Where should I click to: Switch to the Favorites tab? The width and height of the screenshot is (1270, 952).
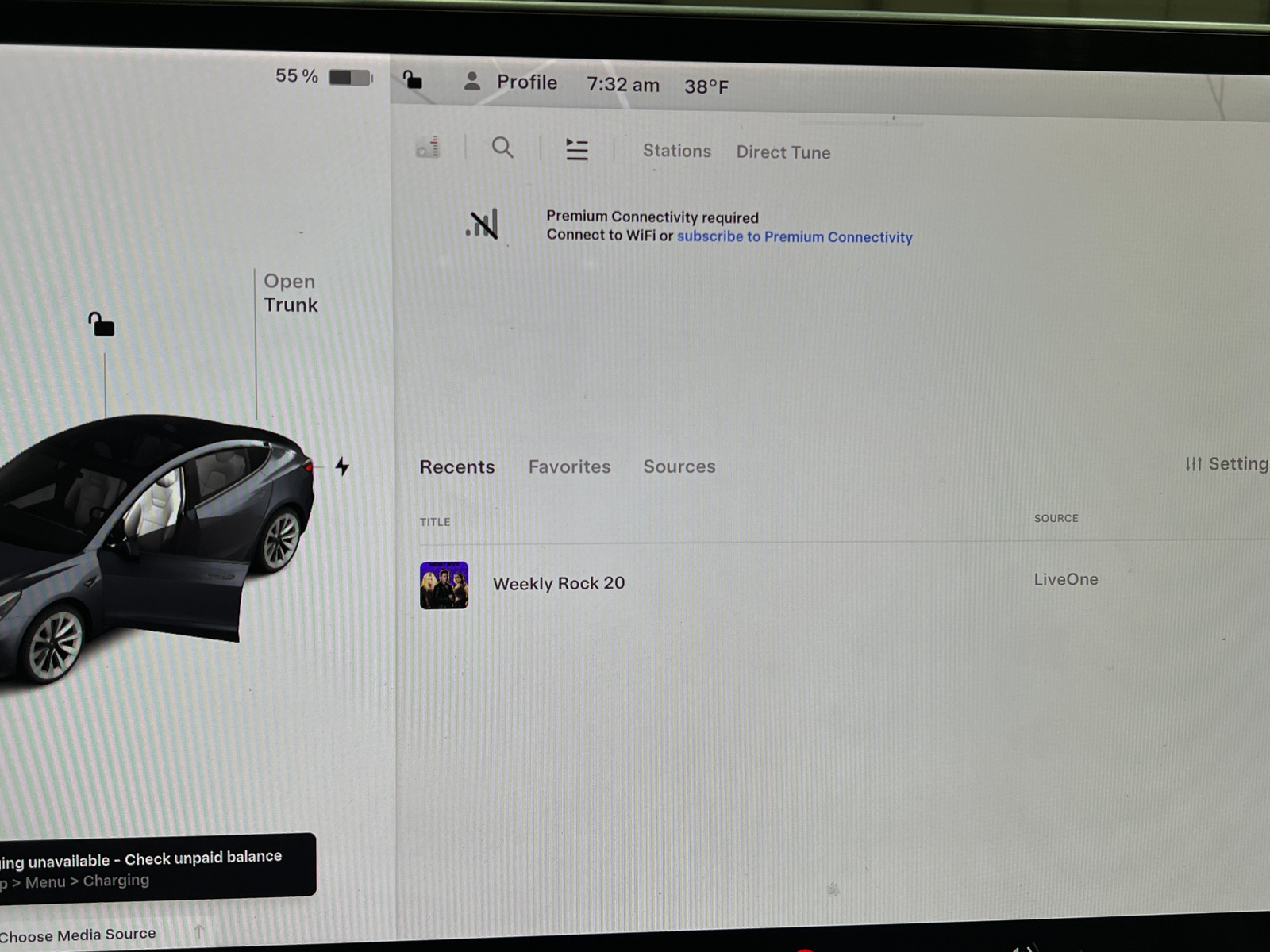coord(569,467)
